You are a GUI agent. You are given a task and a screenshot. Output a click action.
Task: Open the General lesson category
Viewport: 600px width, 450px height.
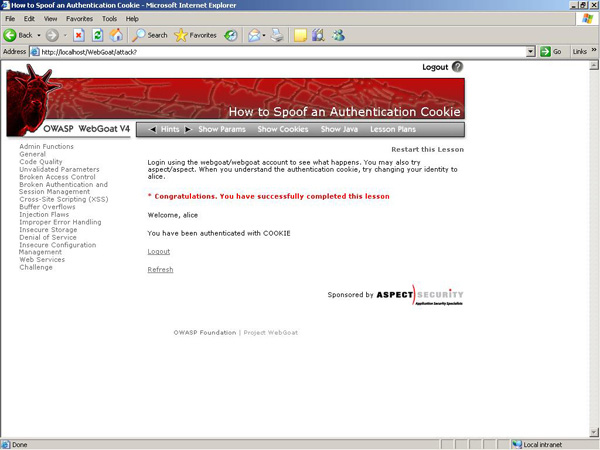33,154
